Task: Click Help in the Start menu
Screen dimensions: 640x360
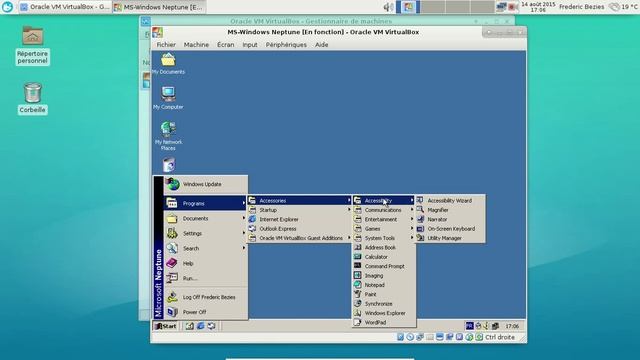Action: click(x=206, y=263)
